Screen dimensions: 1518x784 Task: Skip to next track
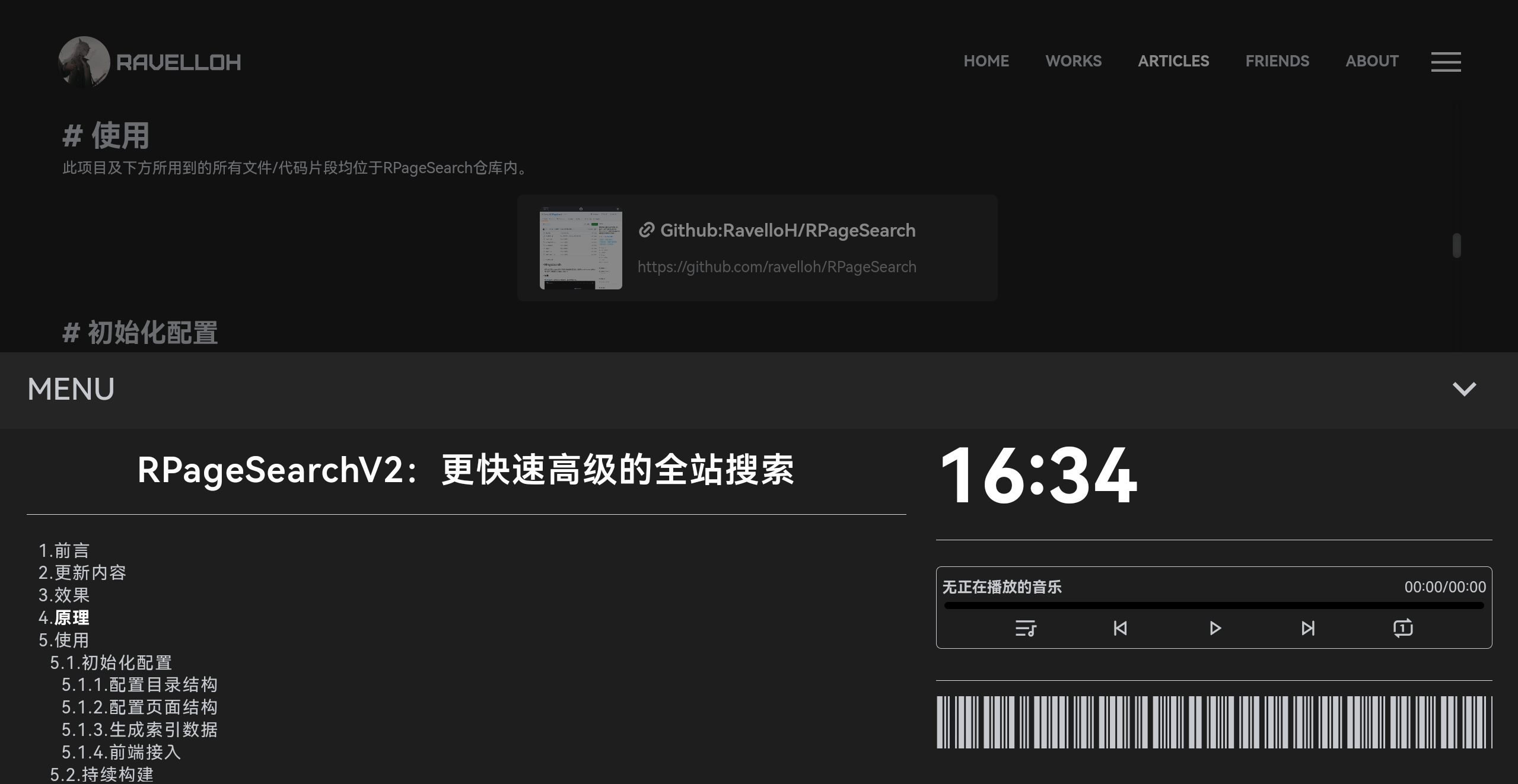(1308, 628)
